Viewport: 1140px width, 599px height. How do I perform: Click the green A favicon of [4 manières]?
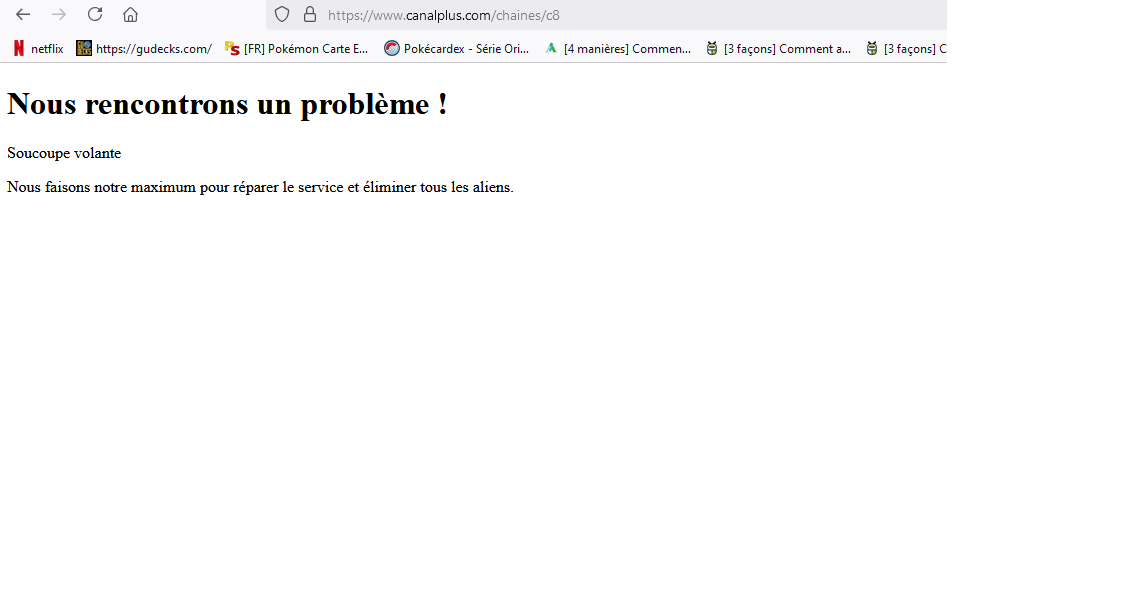pyautogui.click(x=551, y=48)
